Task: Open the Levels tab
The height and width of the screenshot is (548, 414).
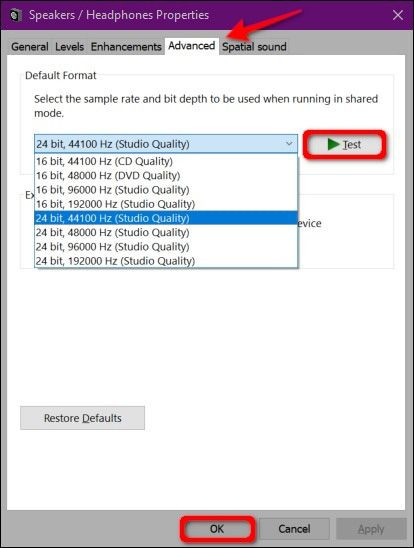Action: pyautogui.click(x=70, y=46)
